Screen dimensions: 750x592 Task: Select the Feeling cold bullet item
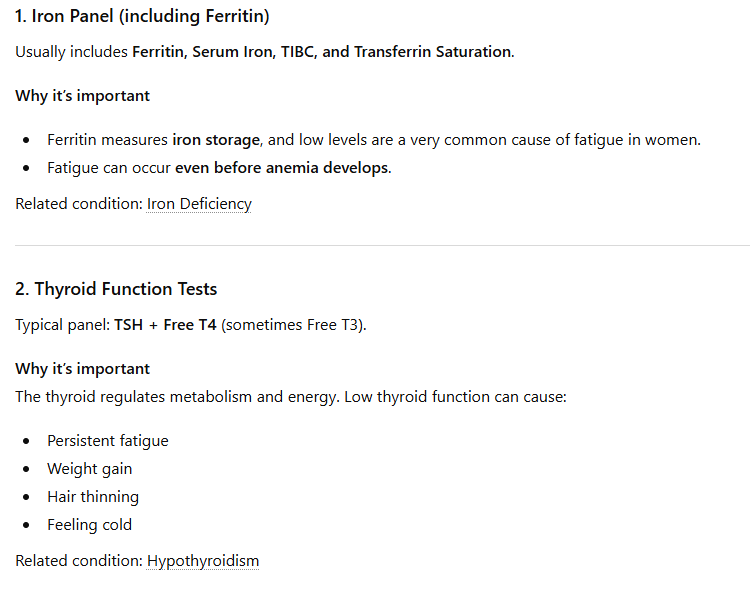click(89, 525)
